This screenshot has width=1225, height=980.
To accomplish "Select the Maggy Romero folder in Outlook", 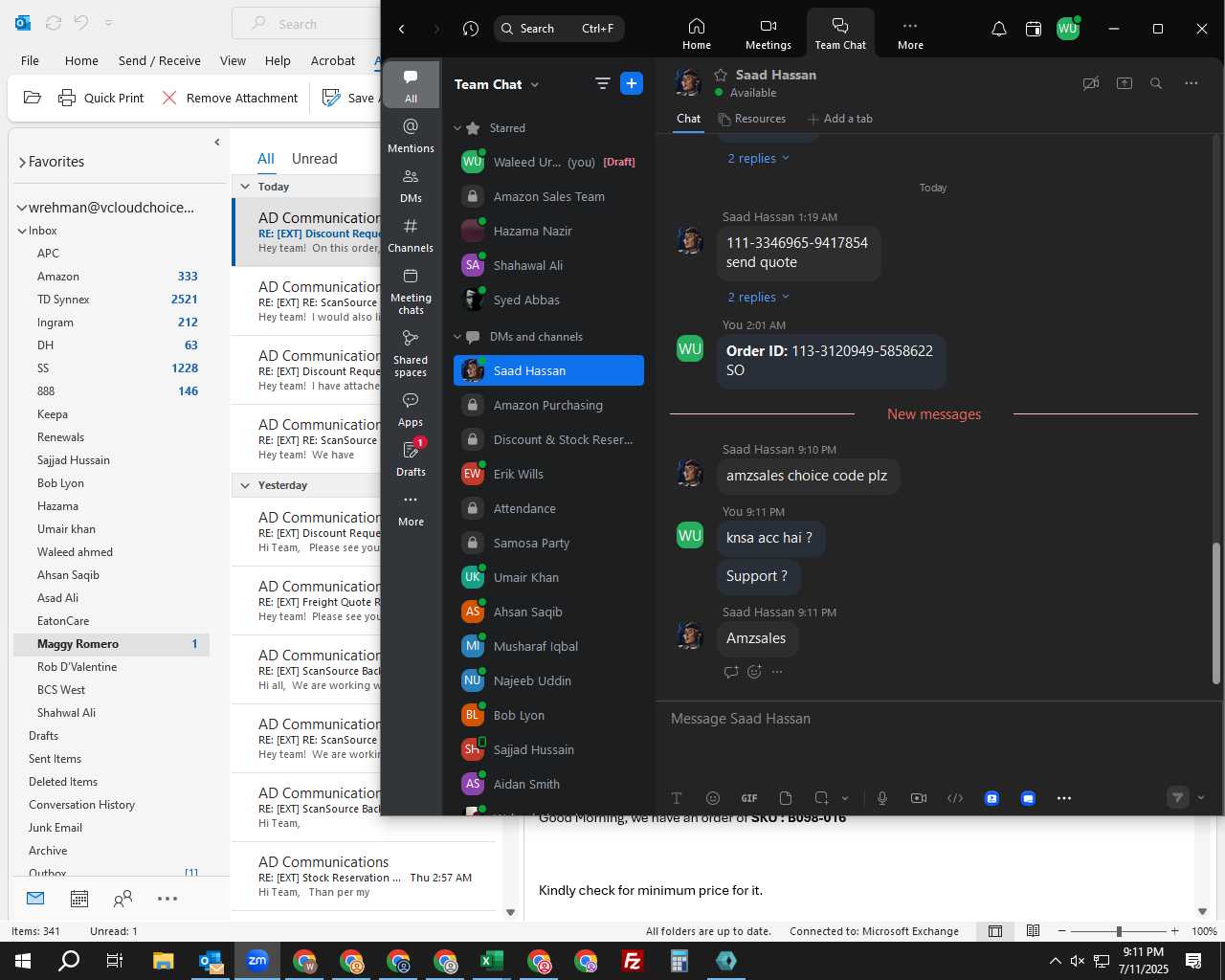I will pos(111,644).
